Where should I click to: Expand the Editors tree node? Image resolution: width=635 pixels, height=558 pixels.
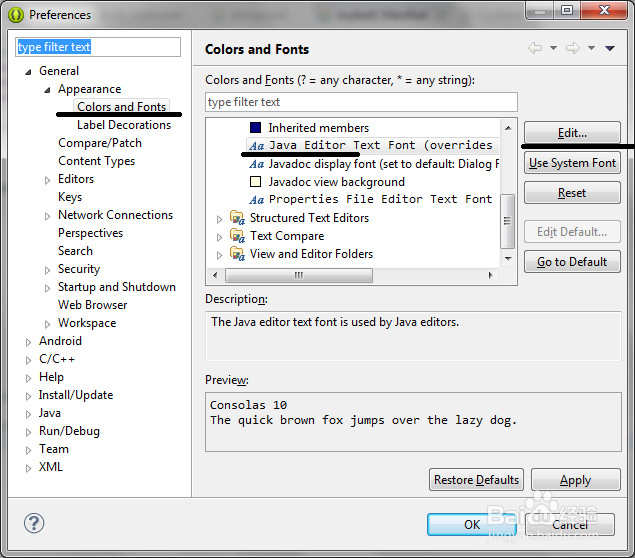[47, 180]
